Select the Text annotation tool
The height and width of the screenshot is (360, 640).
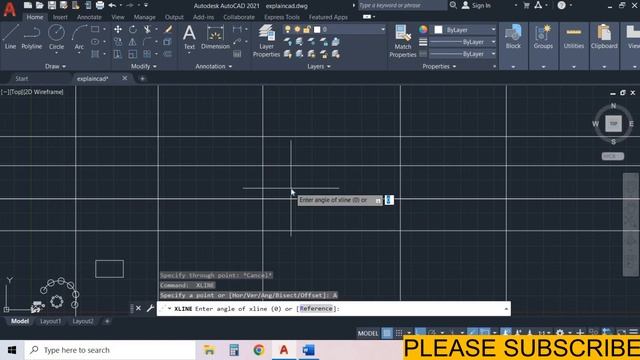click(189, 37)
